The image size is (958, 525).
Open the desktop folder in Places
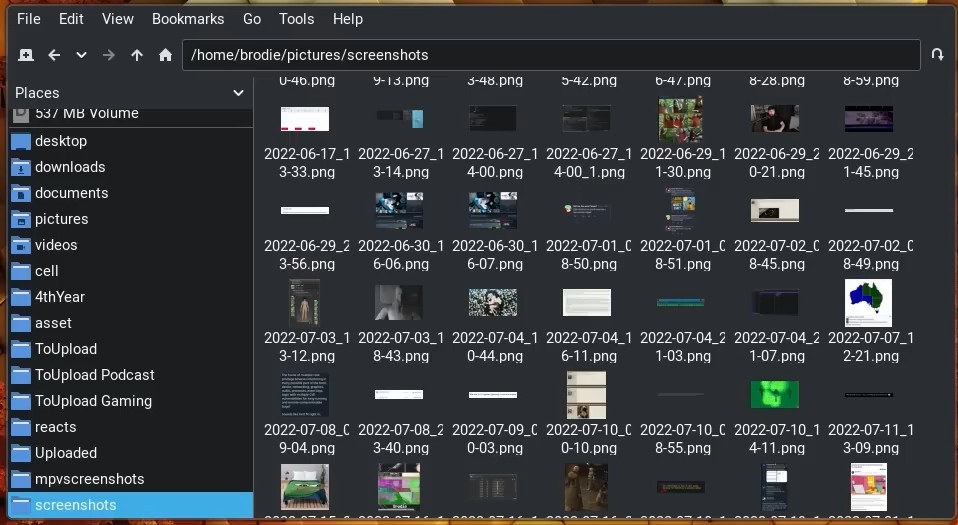tap(131, 141)
